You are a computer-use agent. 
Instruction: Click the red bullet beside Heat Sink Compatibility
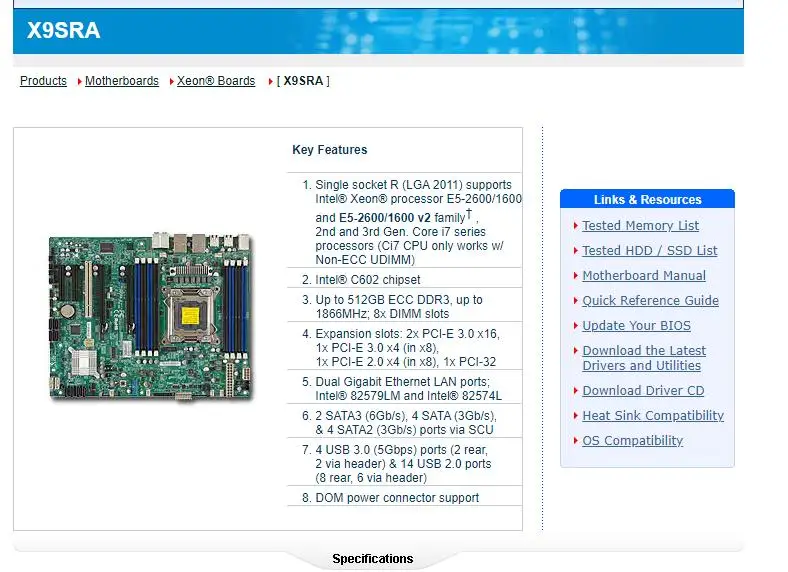575,416
